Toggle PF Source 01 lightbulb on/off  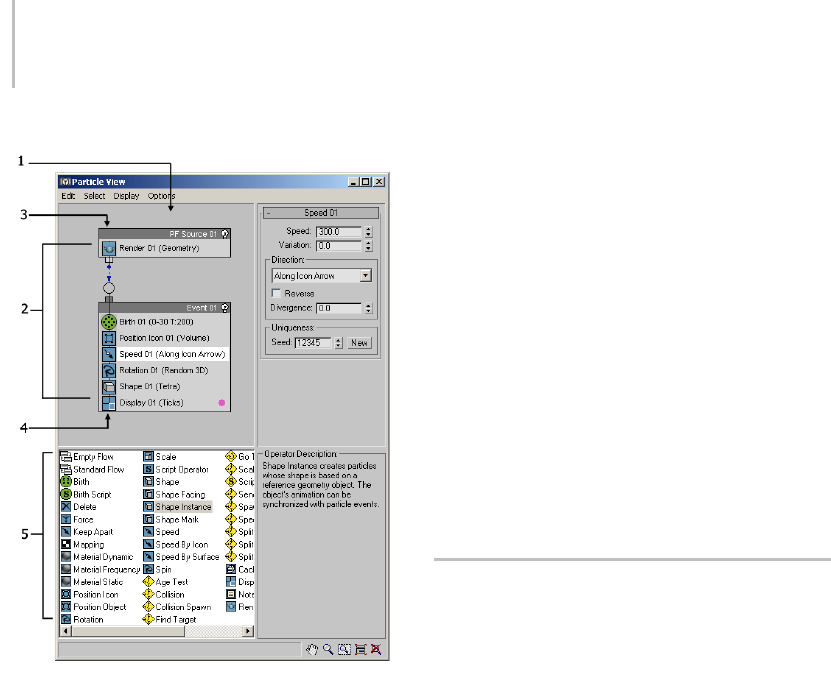click(x=225, y=234)
